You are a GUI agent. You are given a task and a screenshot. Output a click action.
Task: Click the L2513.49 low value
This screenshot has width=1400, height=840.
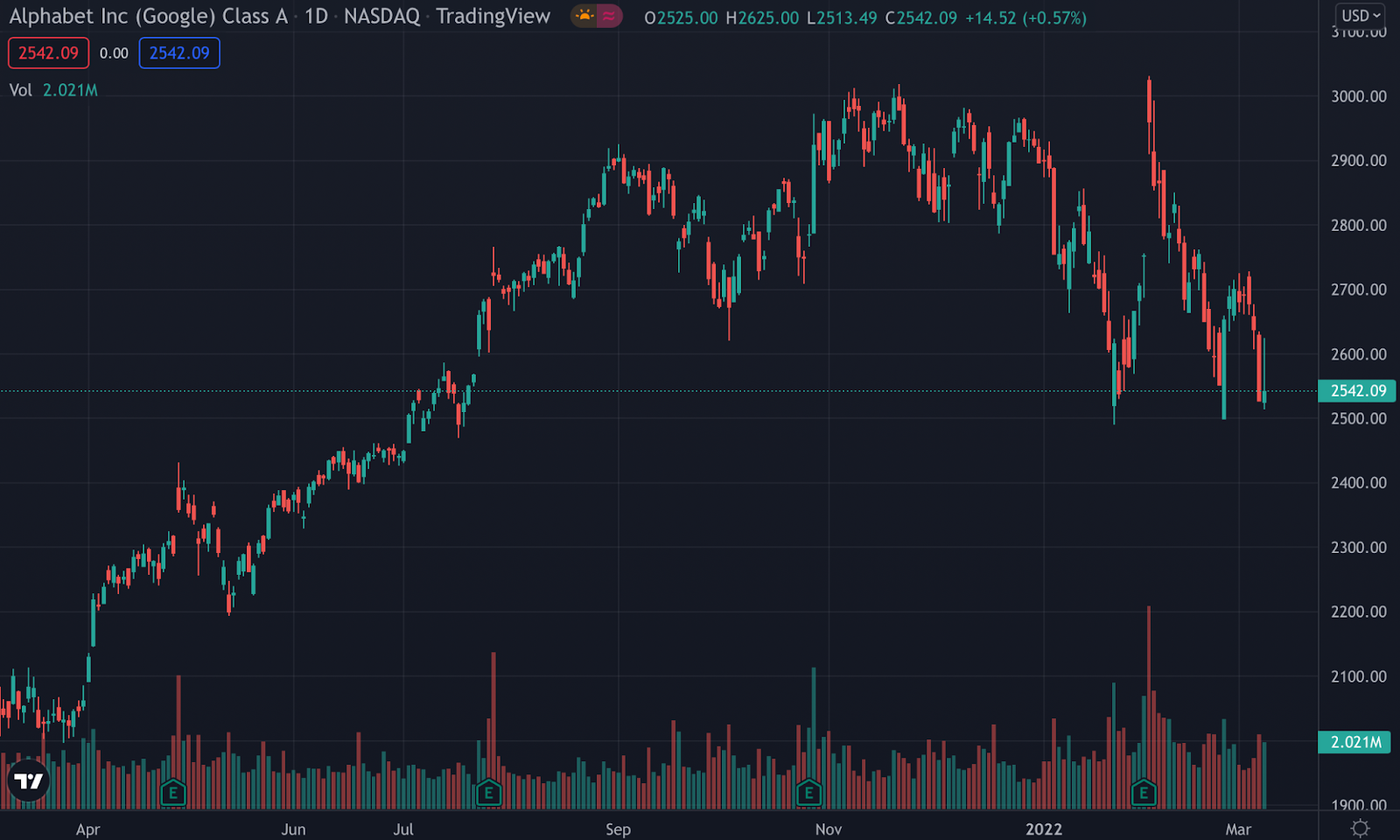click(842, 18)
